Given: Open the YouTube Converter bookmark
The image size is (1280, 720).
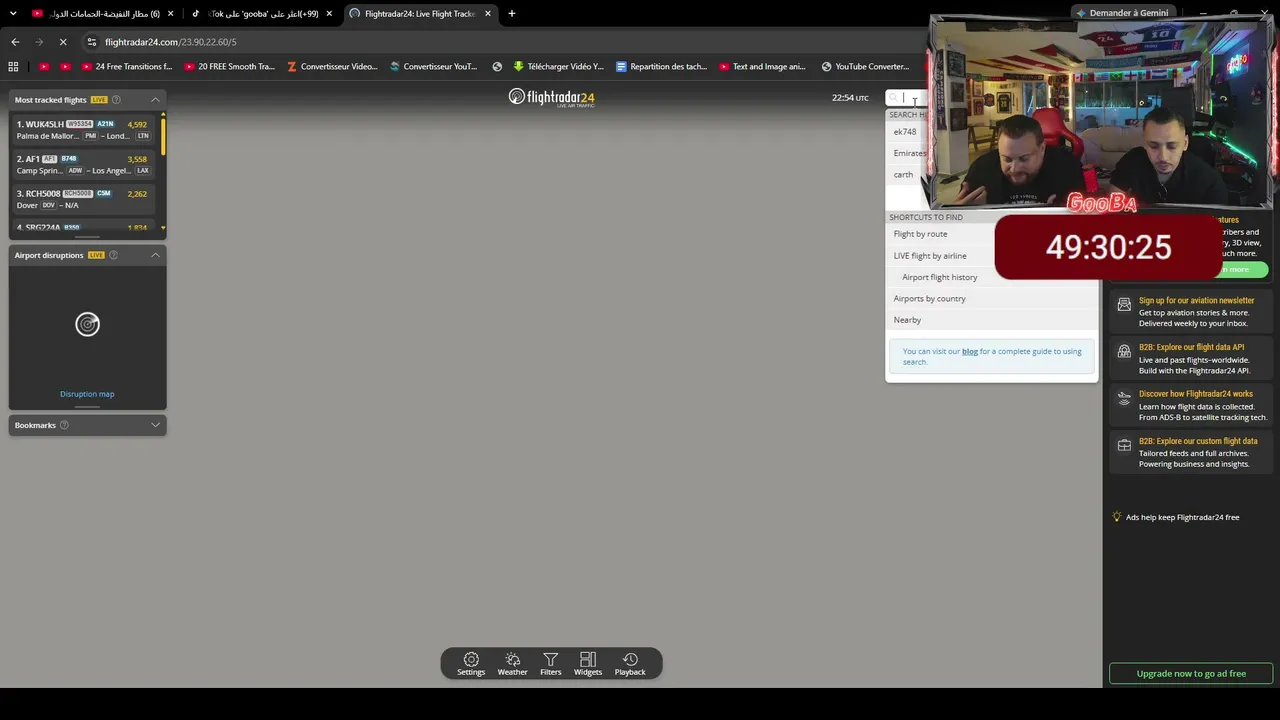Looking at the screenshot, I should pyautogui.click(x=865, y=67).
